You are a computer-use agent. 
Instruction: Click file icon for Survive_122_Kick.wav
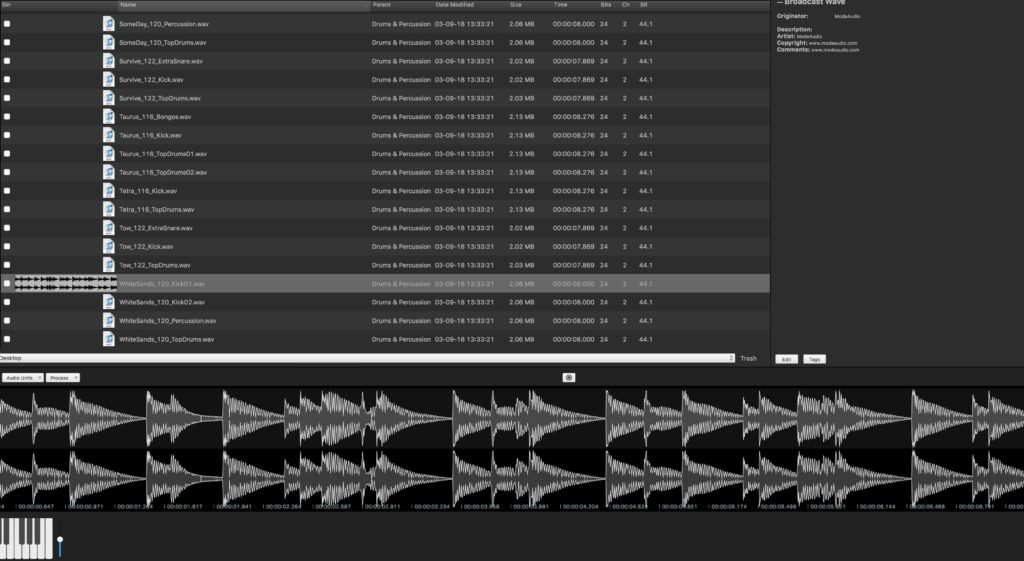pyautogui.click(x=108, y=80)
